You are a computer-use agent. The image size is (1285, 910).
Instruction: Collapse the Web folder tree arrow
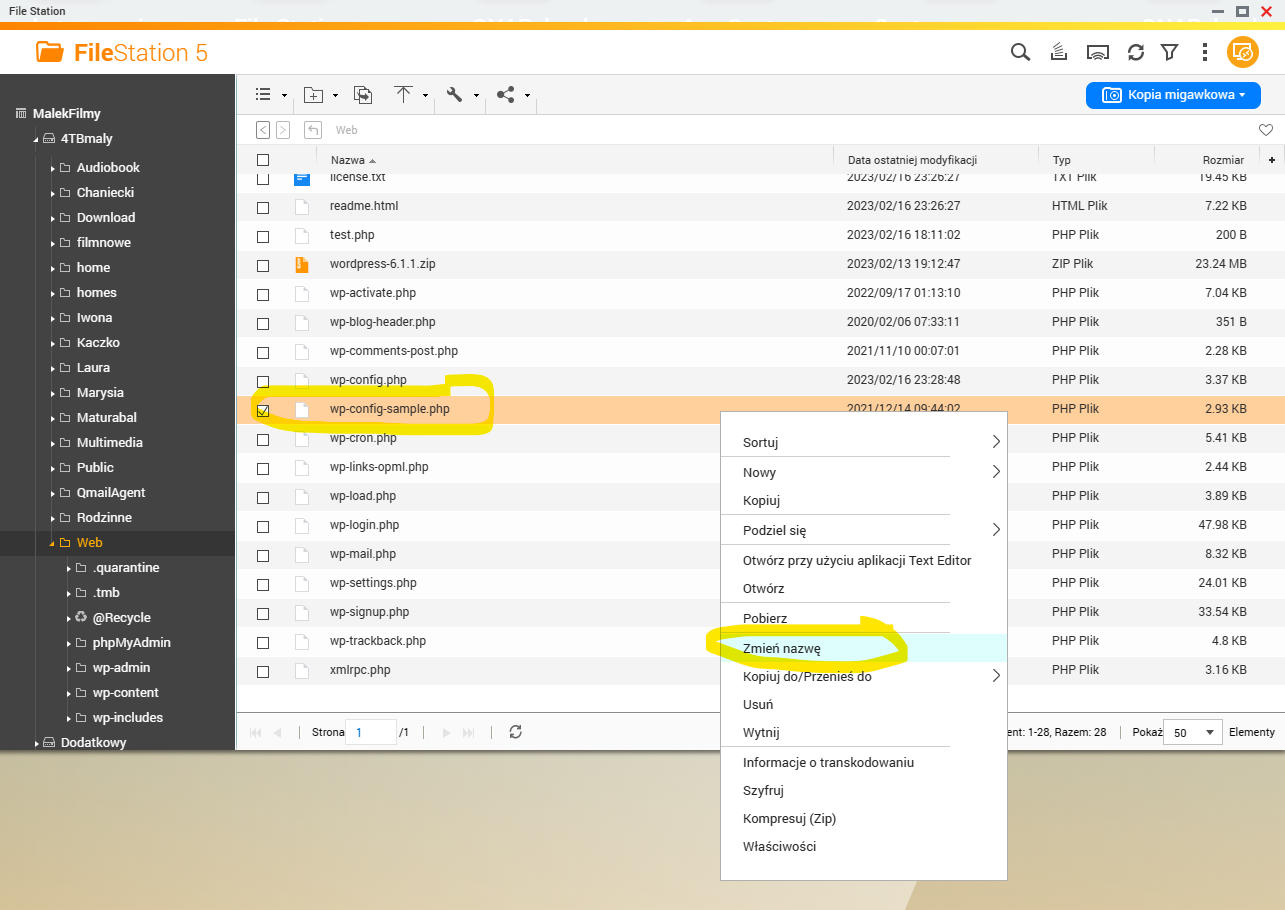point(52,543)
